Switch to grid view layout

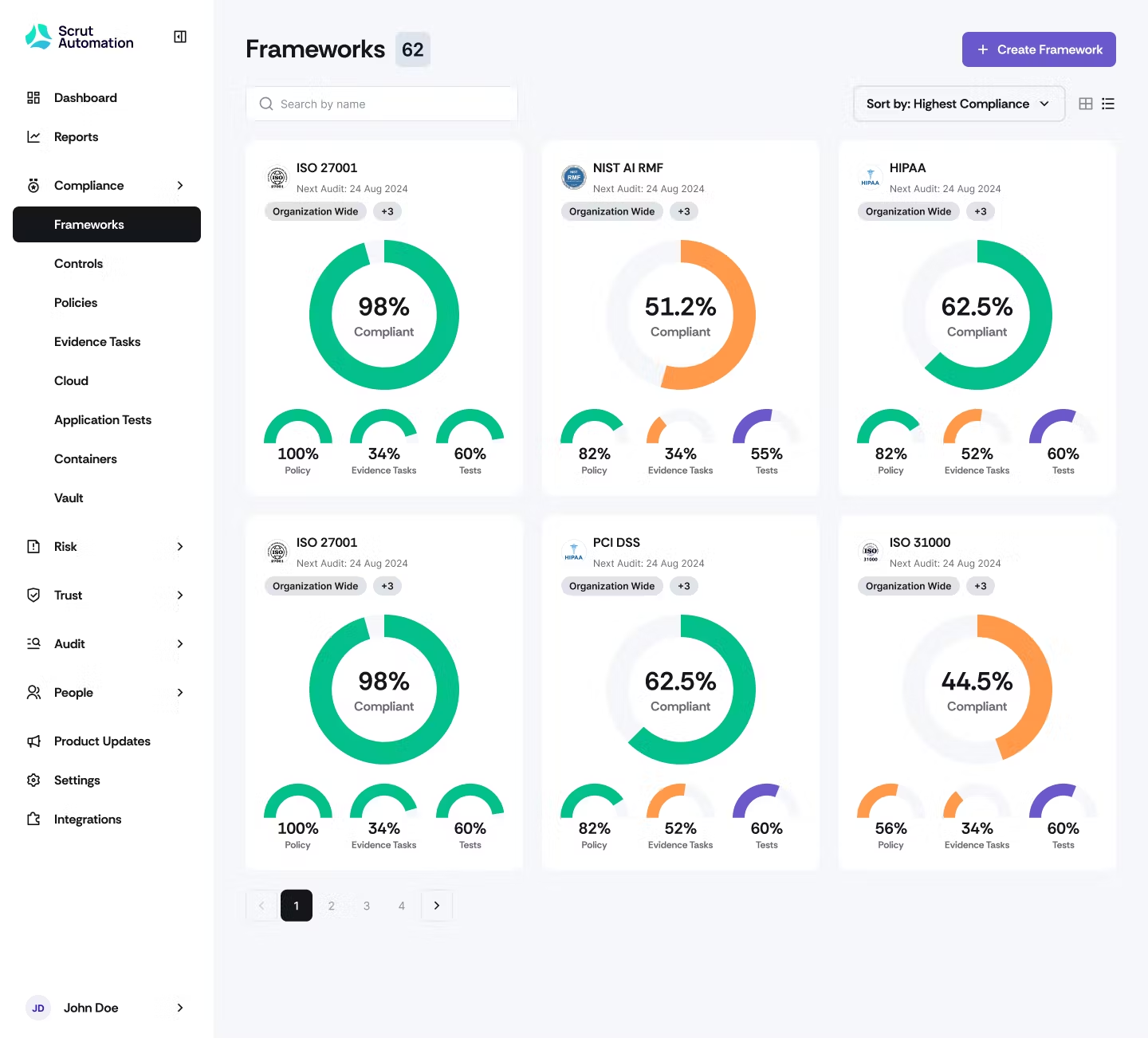coord(1085,104)
